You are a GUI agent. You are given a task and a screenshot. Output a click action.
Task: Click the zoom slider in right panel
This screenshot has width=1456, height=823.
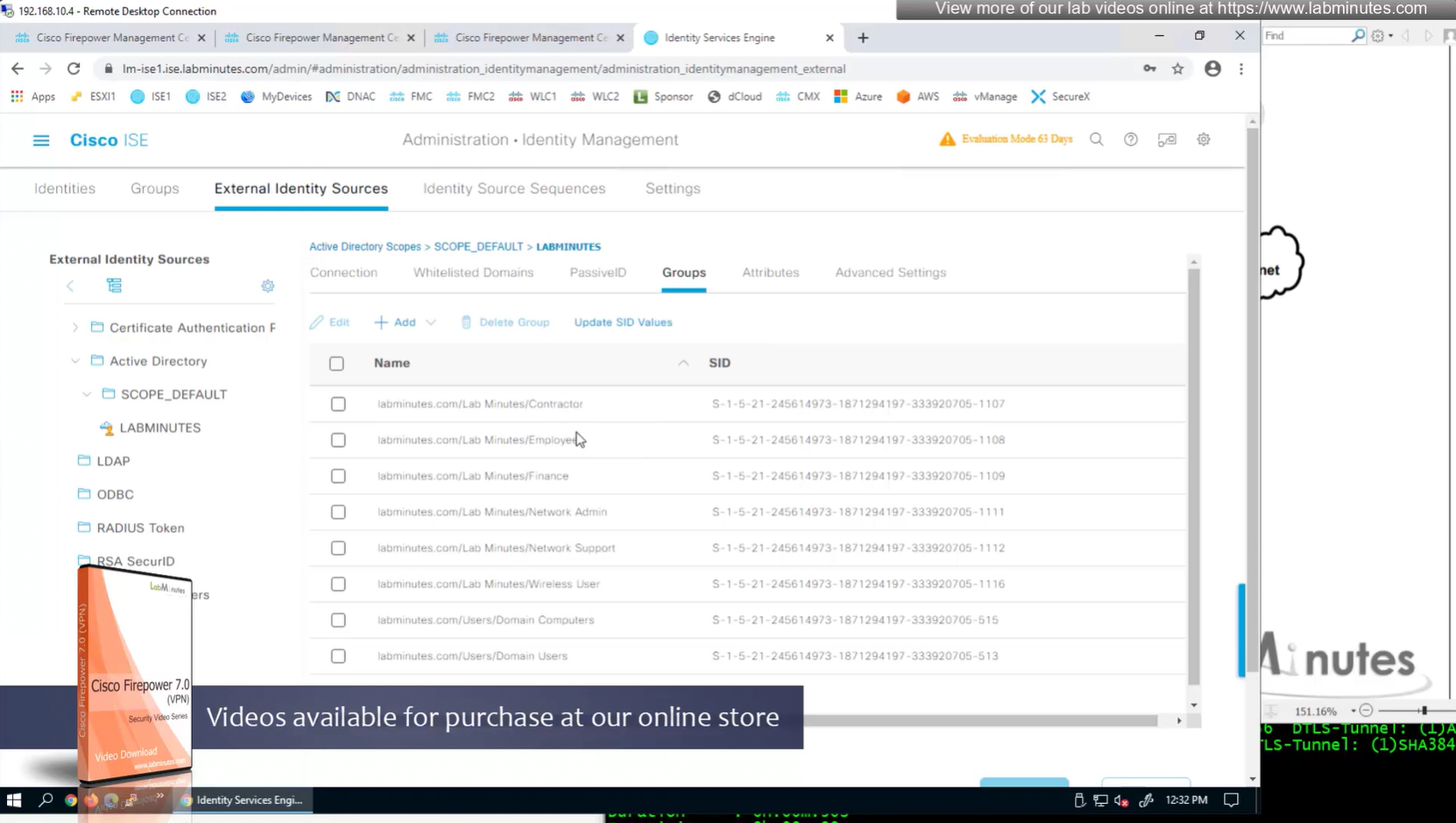[1424, 711]
